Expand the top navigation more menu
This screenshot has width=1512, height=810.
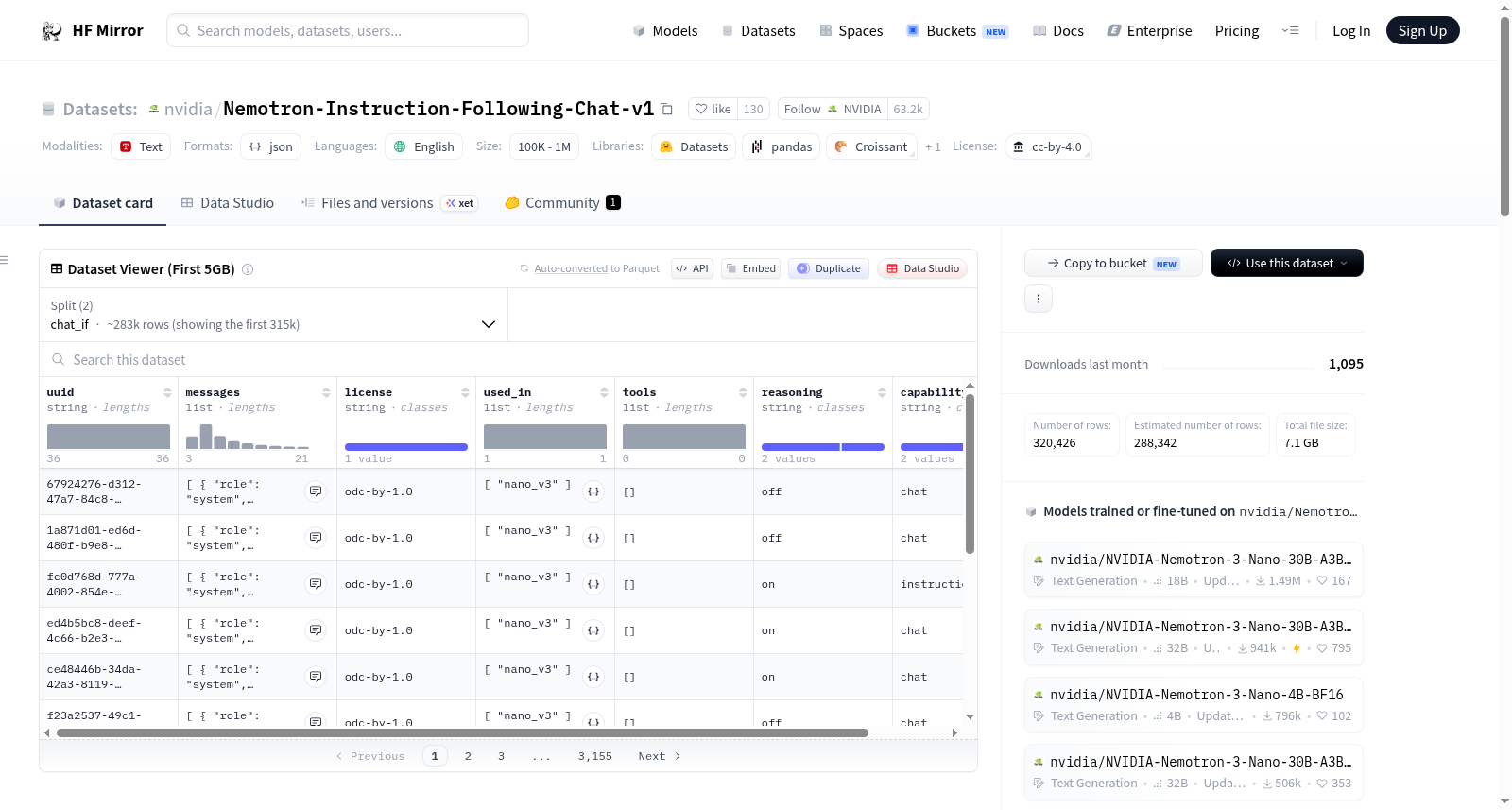point(1290,30)
